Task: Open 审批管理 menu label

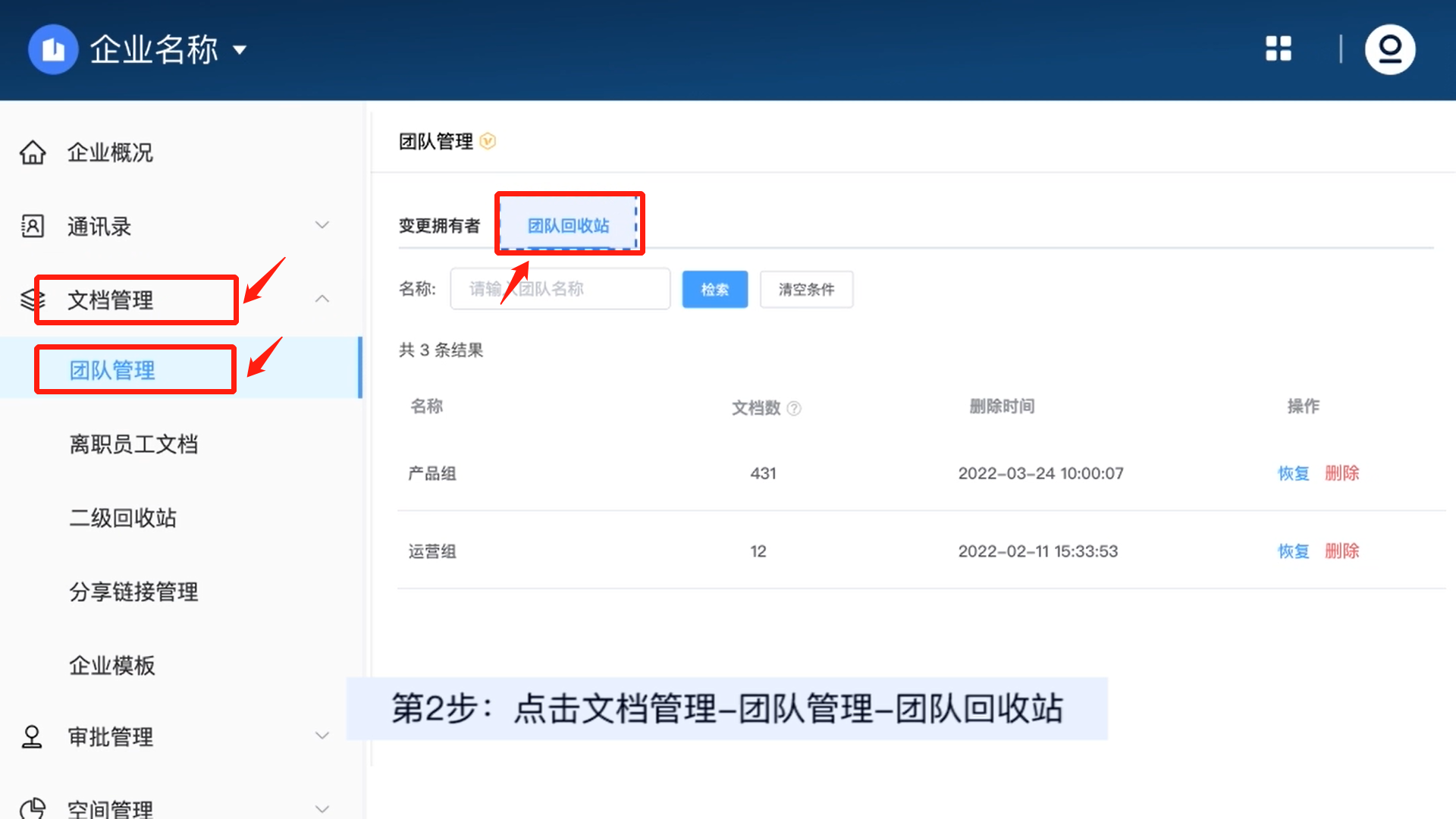Action: point(110,736)
